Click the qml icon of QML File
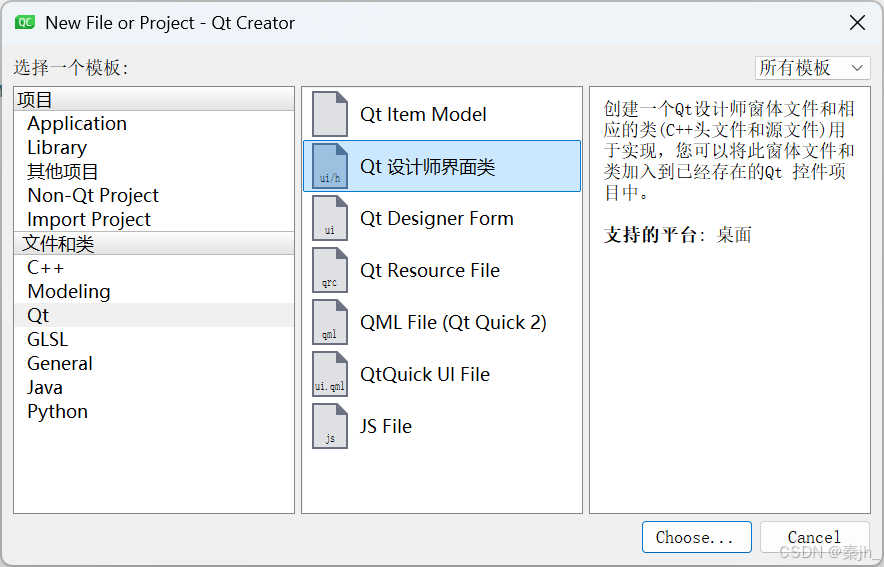The height and width of the screenshot is (567, 884). (x=330, y=322)
